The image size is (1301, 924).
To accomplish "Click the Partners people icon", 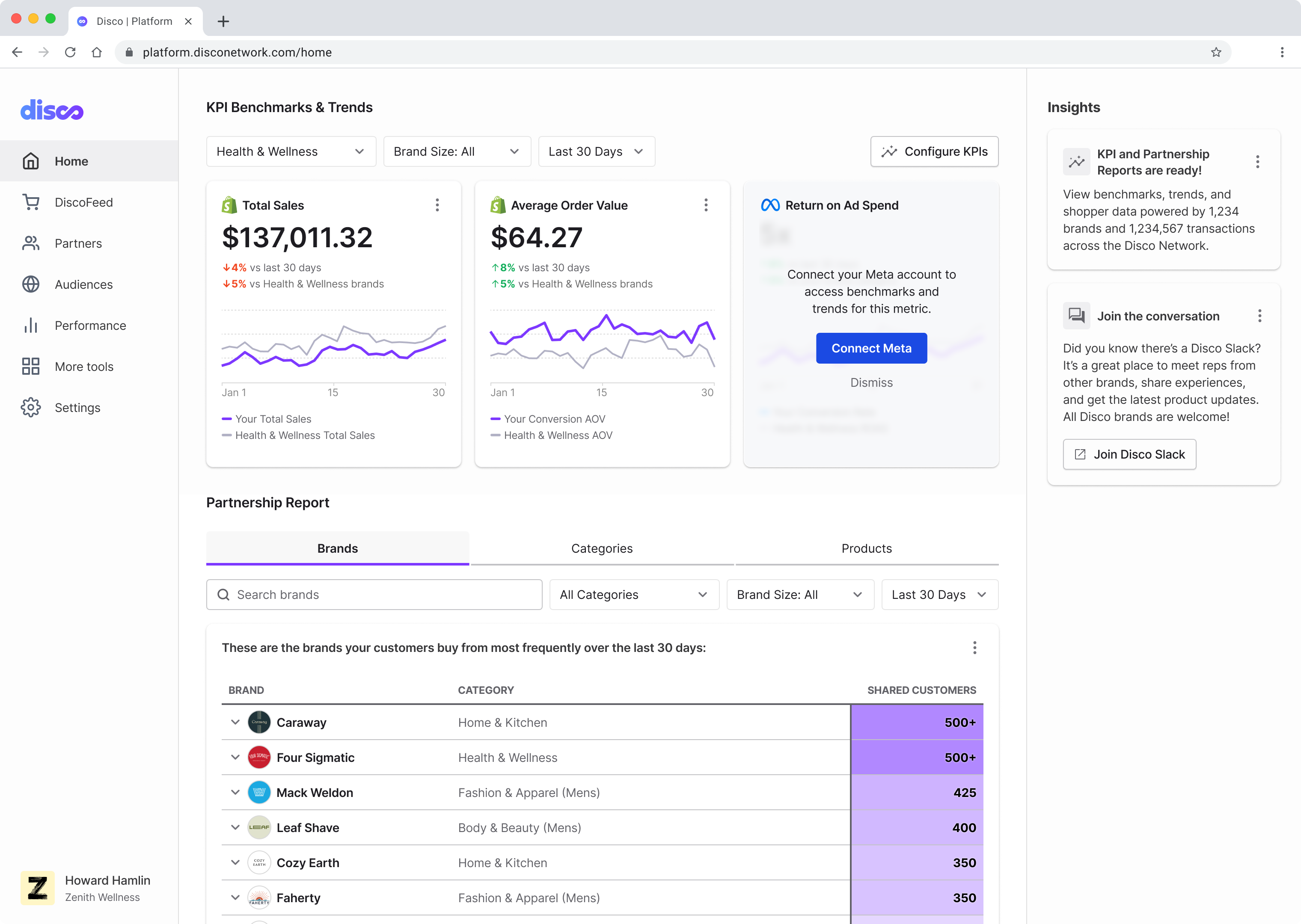I will (31, 243).
